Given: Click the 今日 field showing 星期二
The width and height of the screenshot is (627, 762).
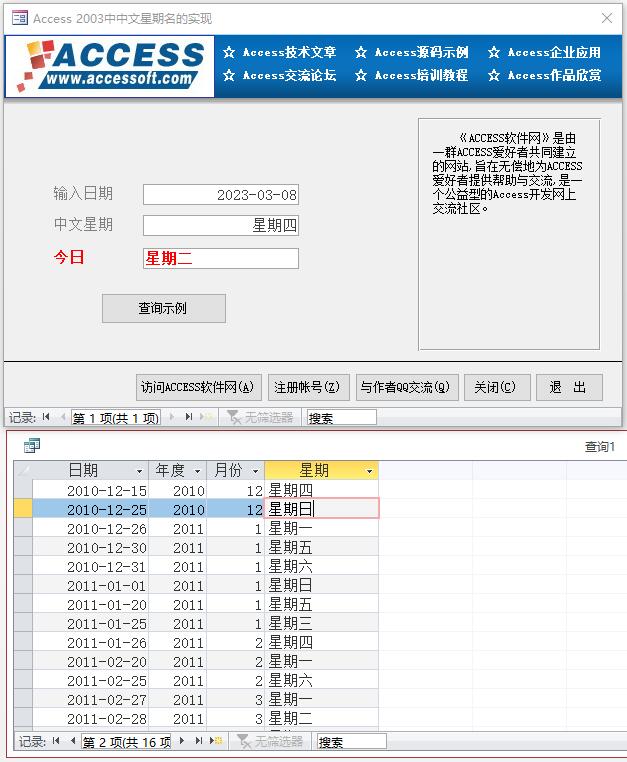Looking at the screenshot, I should click(x=221, y=258).
